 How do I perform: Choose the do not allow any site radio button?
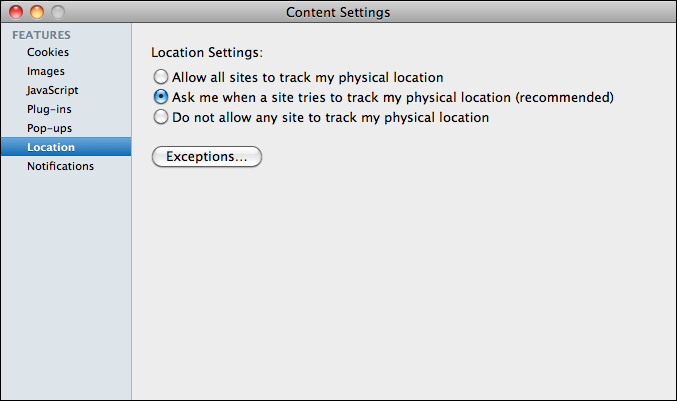coord(160,117)
